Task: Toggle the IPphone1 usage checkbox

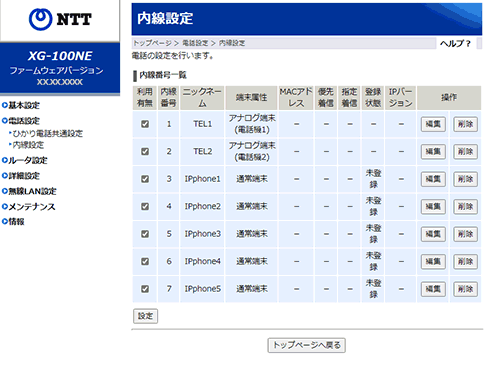Action: (145, 179)
